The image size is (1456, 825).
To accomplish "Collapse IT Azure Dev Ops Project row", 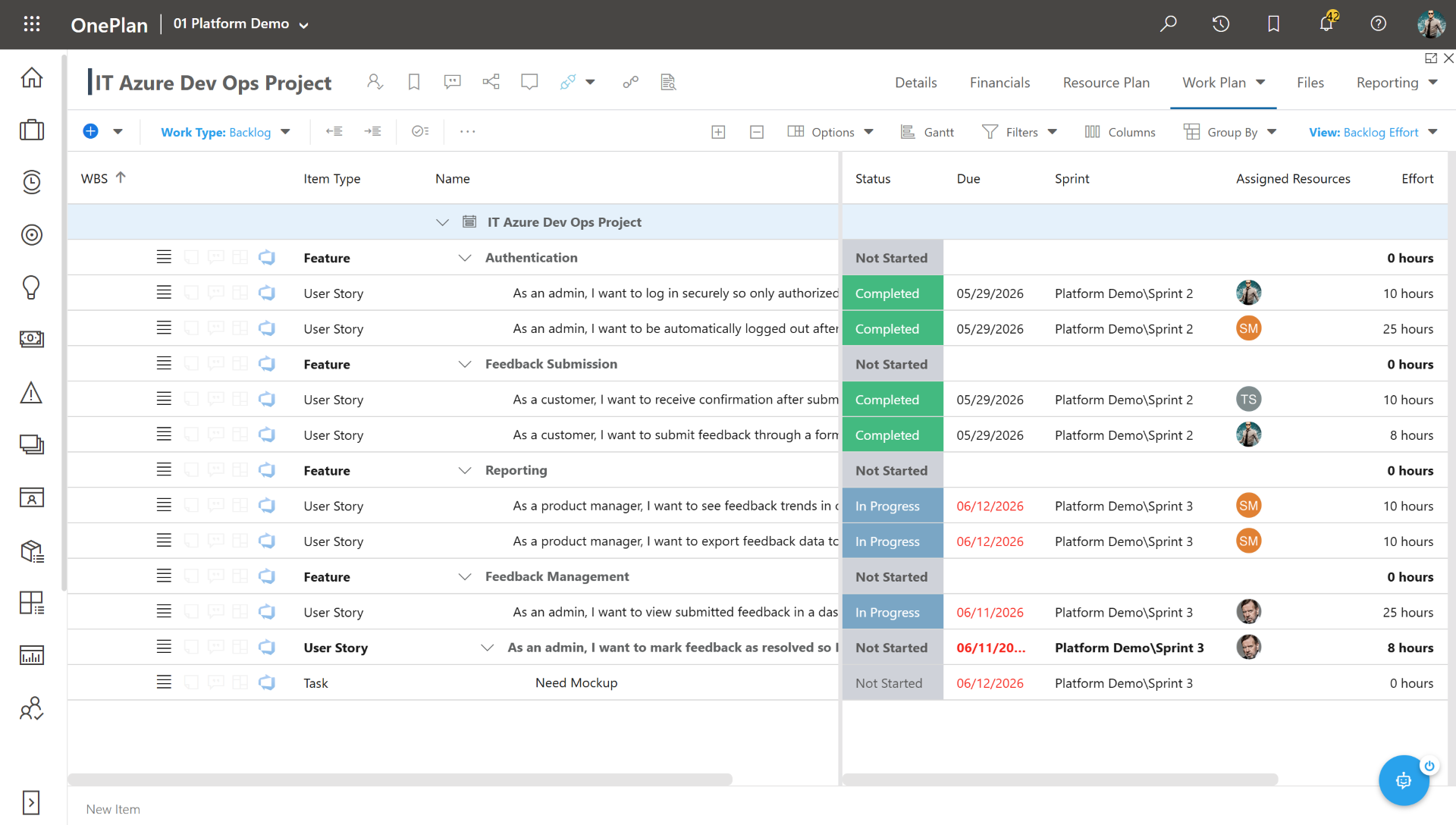I will tap(442, 222).
